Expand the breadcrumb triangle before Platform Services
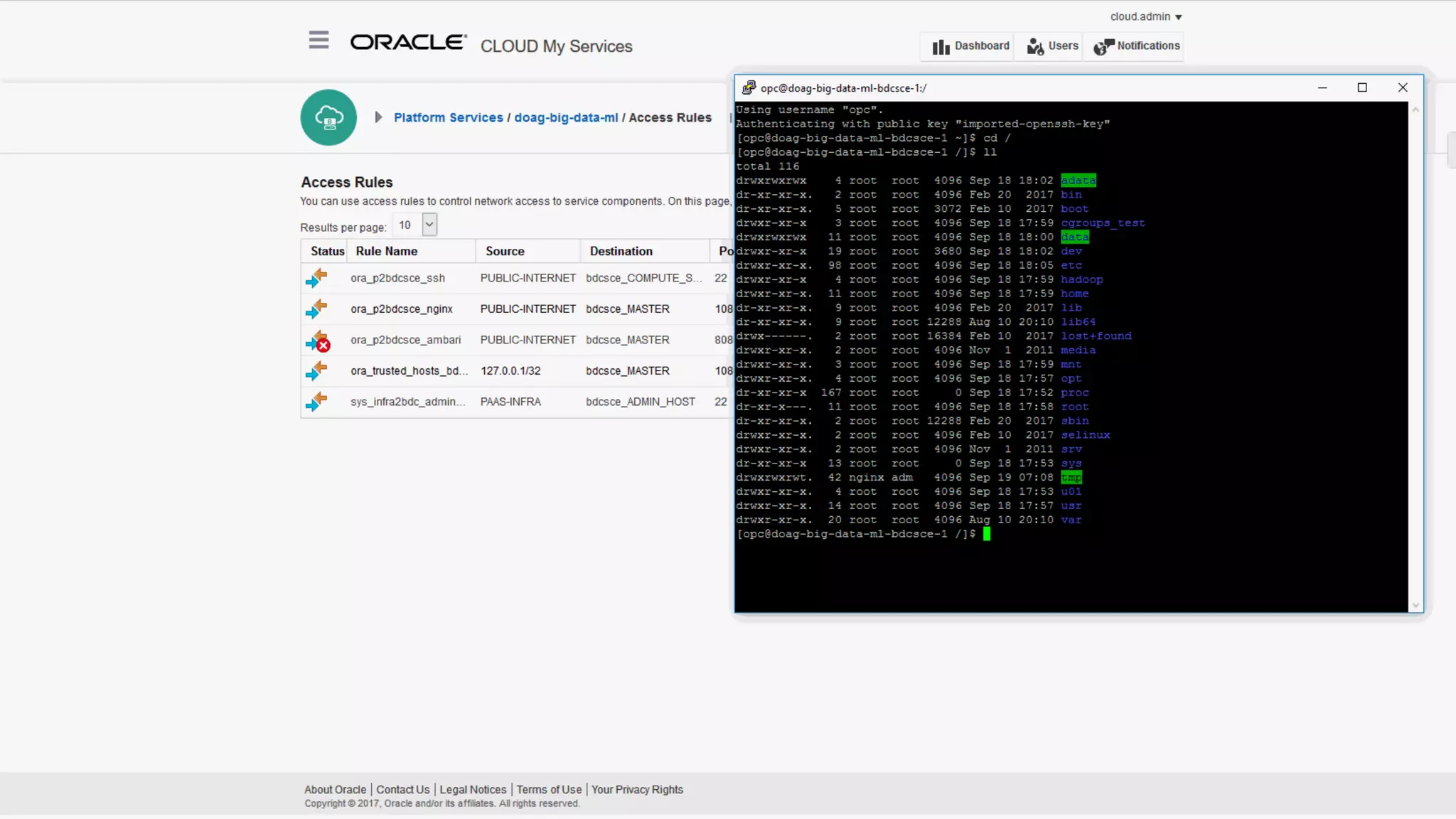The width and height of the screenshot is (1456, 819). click(x=378, y=117)
